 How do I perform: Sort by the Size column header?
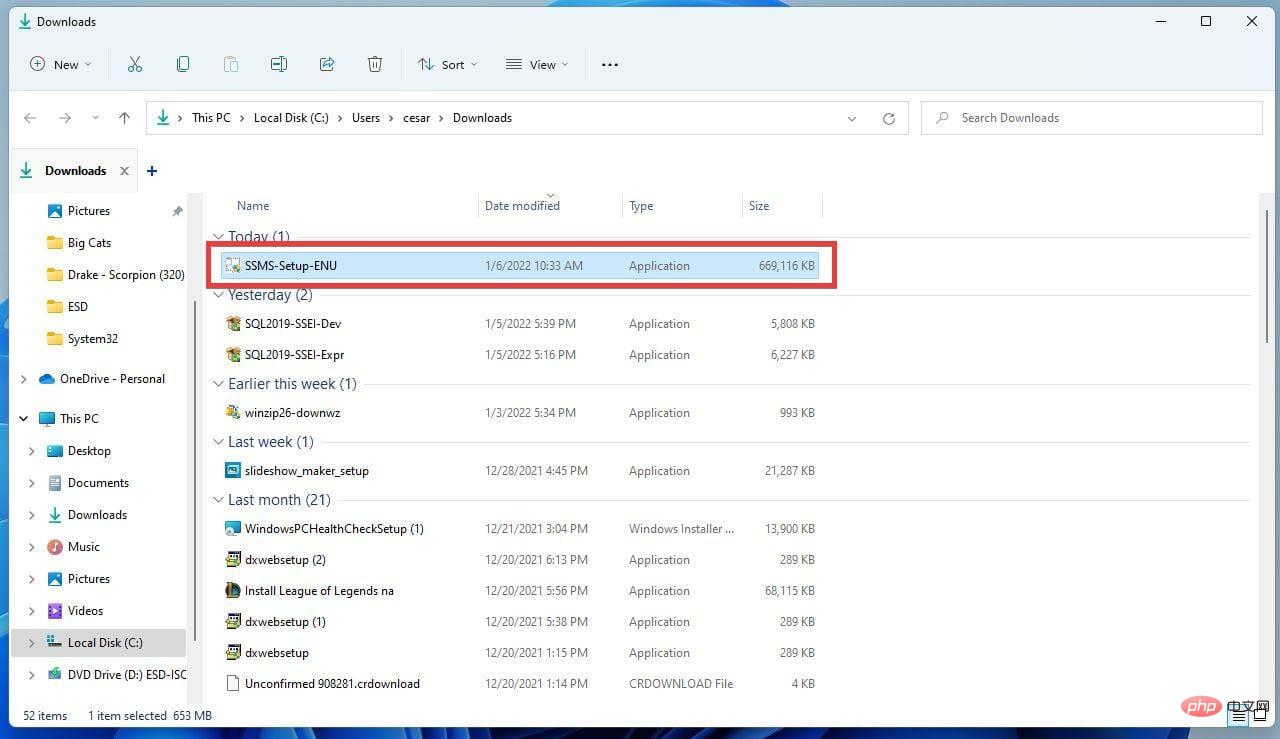coord(759,206)
